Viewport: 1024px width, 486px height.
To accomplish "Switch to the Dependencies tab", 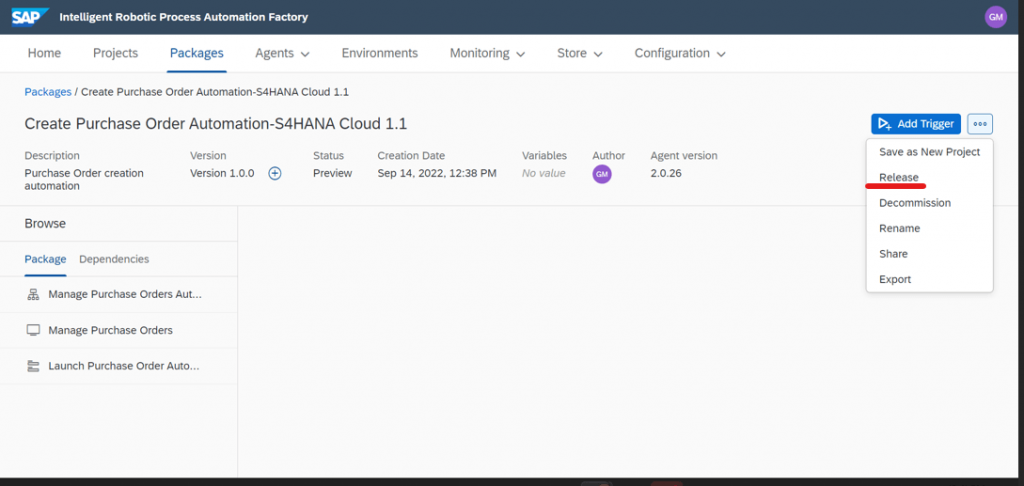I will (114, 259).
